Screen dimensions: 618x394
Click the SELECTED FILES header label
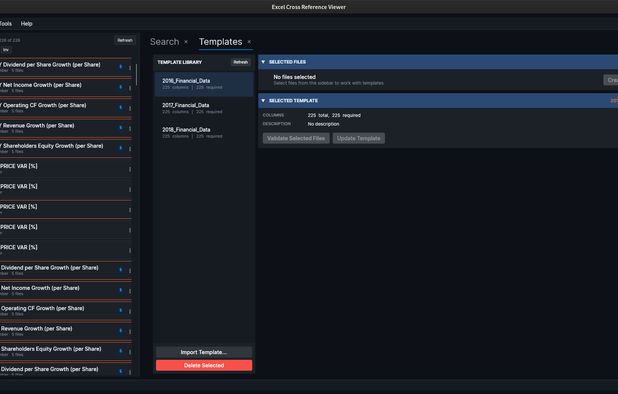click(x=287, y=62)
